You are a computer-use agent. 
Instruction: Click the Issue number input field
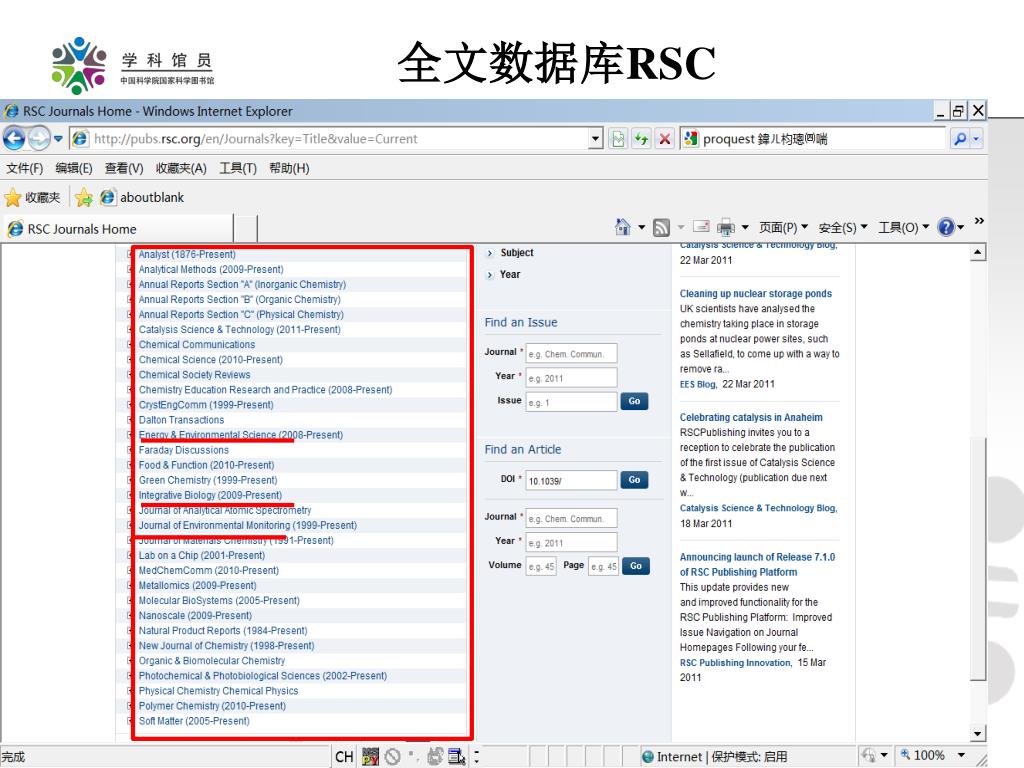click(x=571, y=402)
